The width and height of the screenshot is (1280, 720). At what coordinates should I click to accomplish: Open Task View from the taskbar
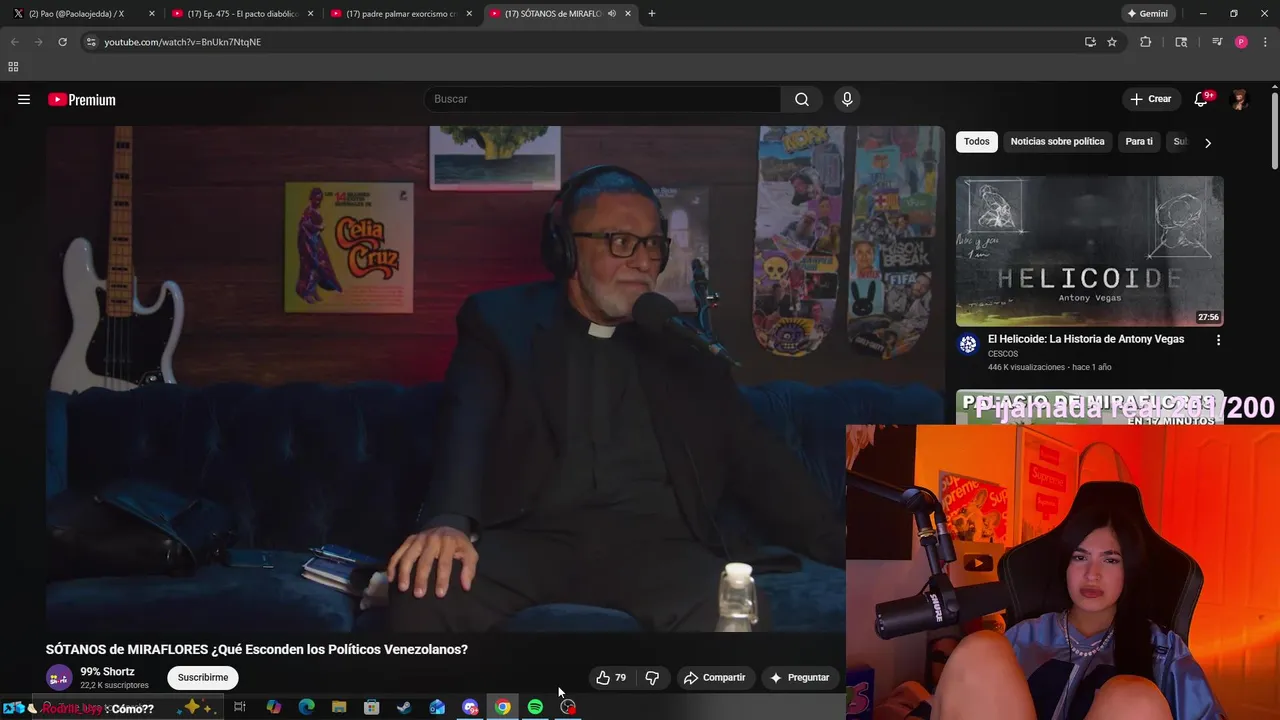click(240, 707)
